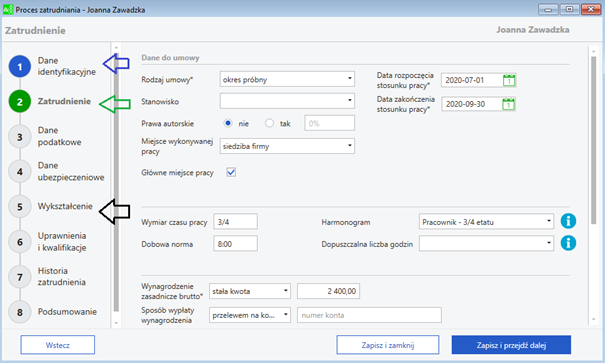
Task: Select 'tak' for Prawa autorskie
Action: [x=269, y=123]
